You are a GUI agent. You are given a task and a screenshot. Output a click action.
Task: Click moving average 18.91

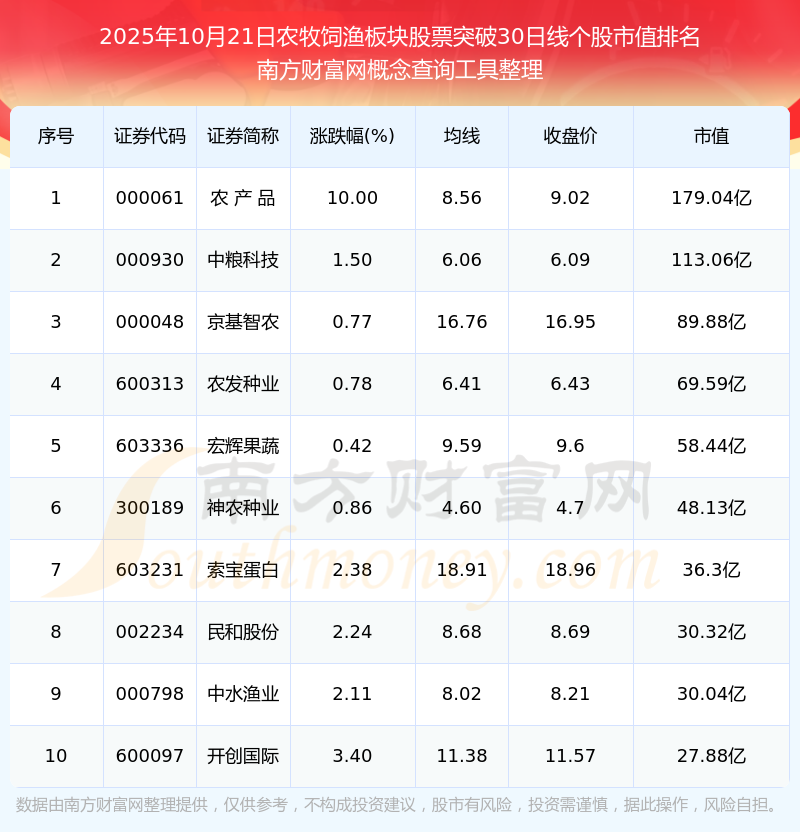click(462, 570)
